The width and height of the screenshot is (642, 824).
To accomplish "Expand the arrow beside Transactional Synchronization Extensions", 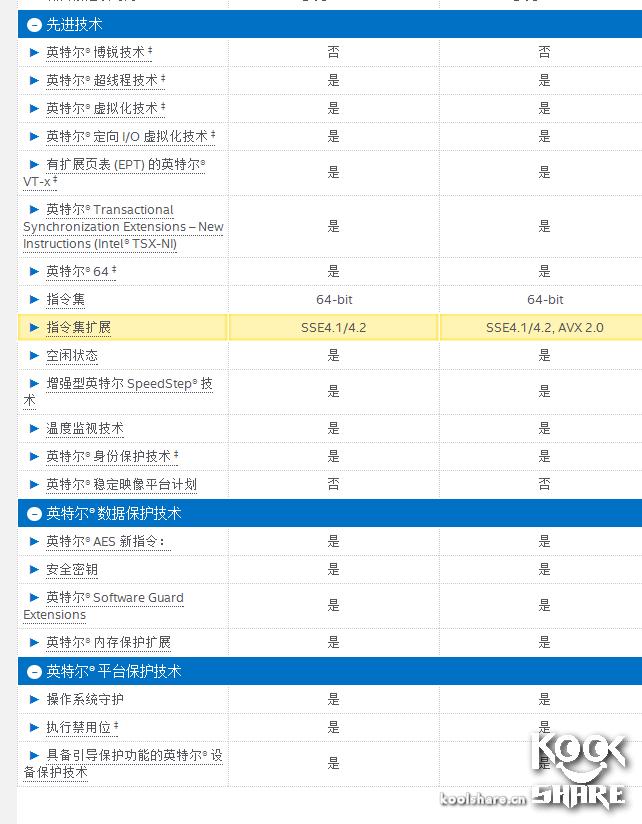I will click(34, 210).
